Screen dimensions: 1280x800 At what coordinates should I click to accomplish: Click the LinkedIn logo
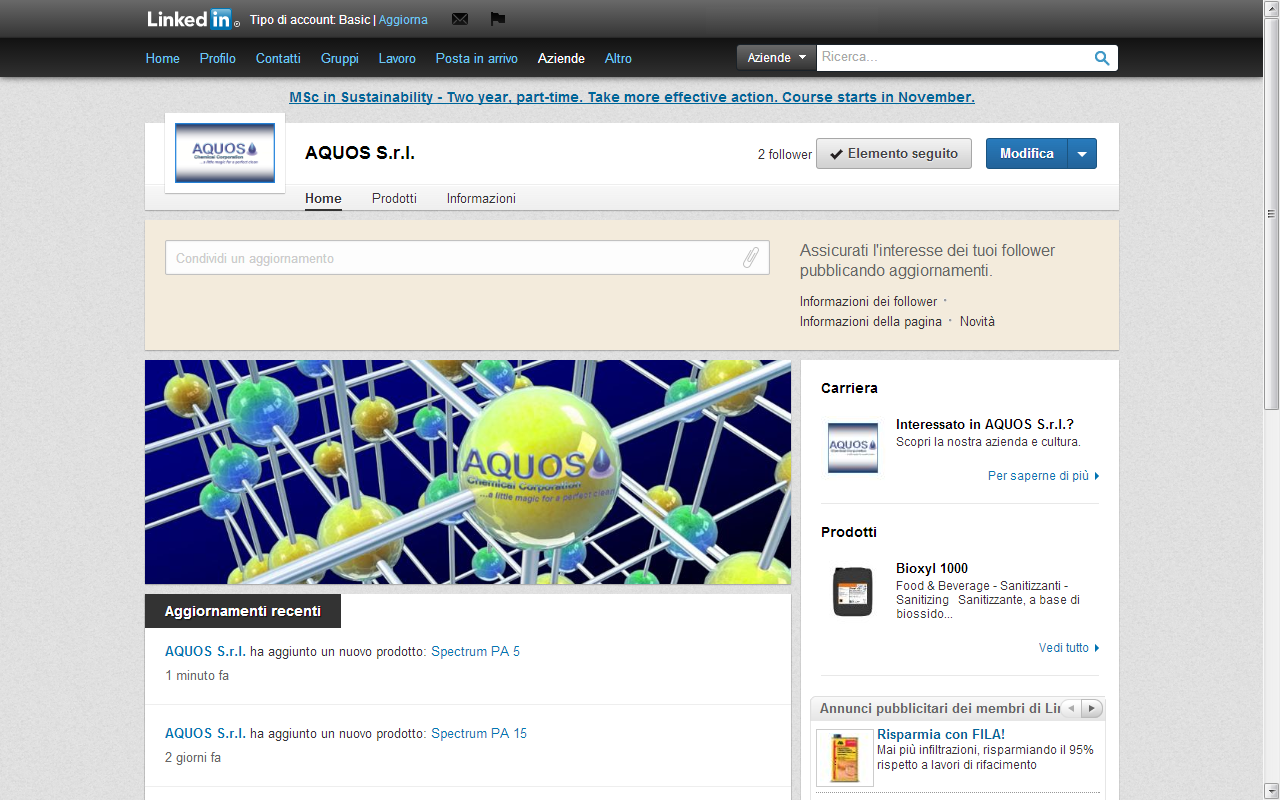191,19
